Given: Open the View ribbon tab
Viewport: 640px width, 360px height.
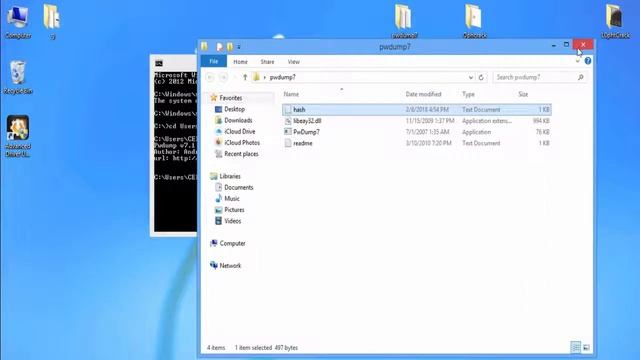Looking at the screenshot, I should click(x=293, y=62).
